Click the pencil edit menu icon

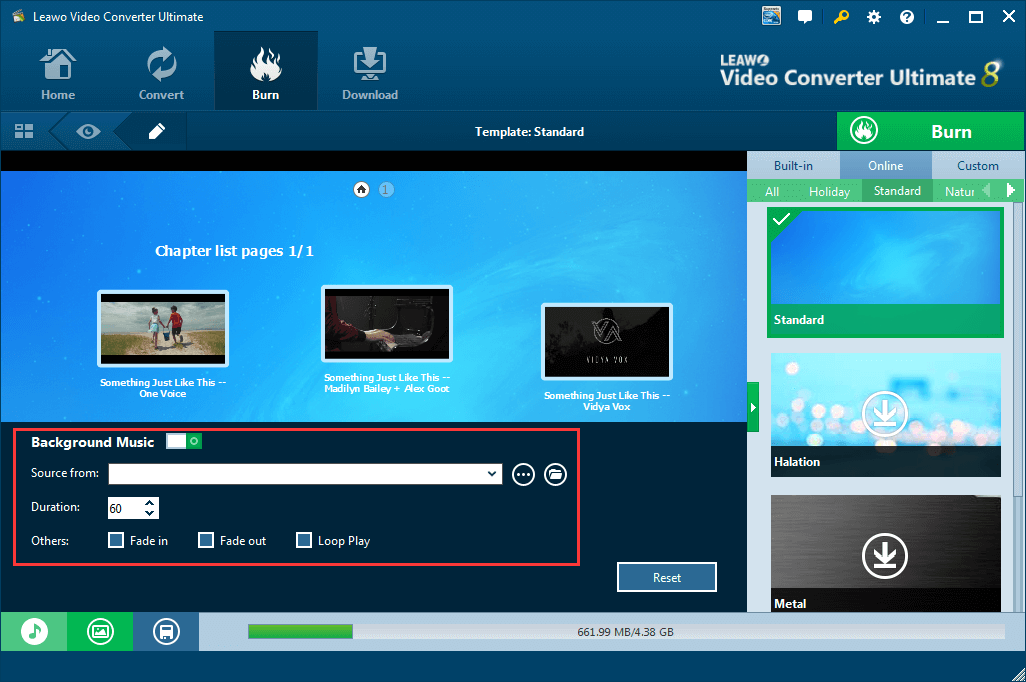click(x=156, y=132)
